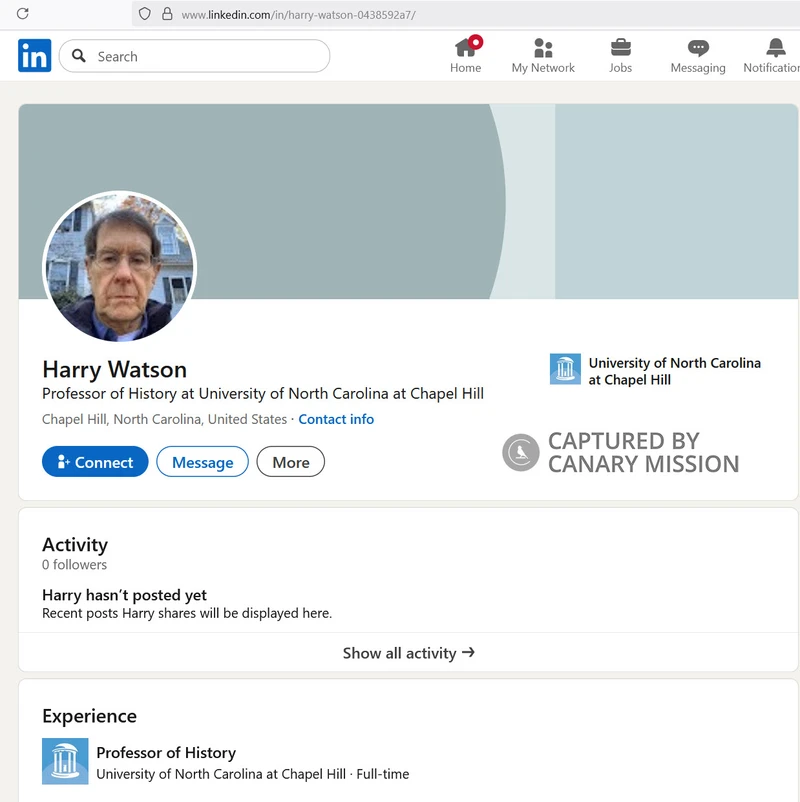Image resolution: width=800 pixels, height=802 pixels.
Task: Open the Jobs section
Action: (620, 55)
